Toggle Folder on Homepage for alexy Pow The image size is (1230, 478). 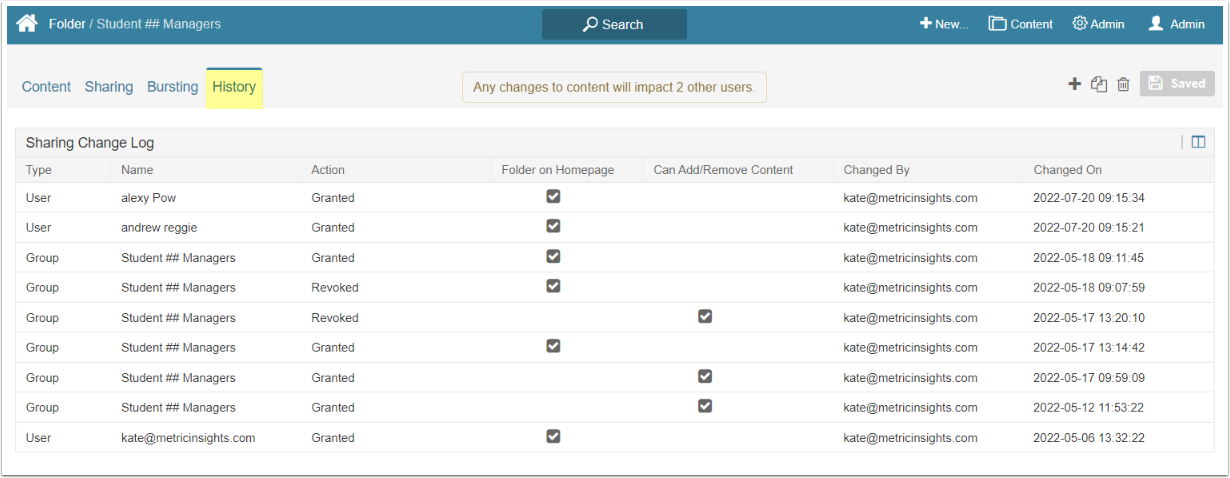coord(553,196)
